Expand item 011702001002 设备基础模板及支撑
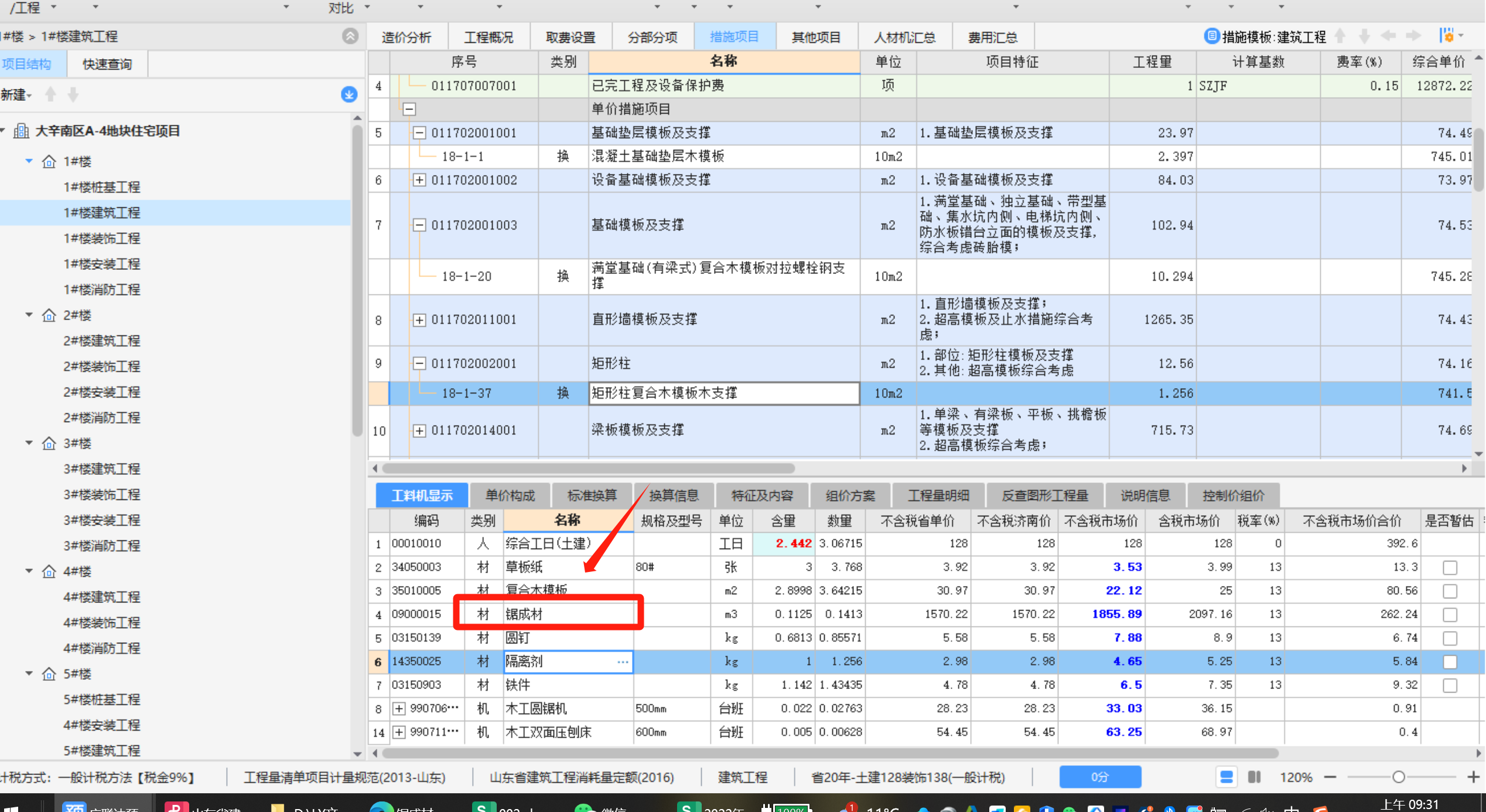Screen dimensions: 1486x812 tap(419, 180)
